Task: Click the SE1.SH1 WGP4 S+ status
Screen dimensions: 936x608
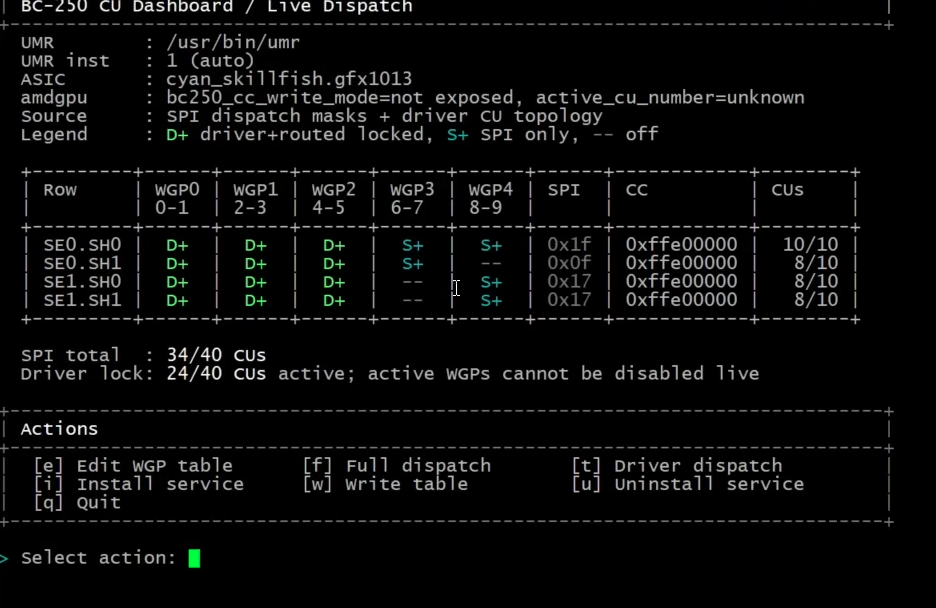Action: click(x=491, y=301)
